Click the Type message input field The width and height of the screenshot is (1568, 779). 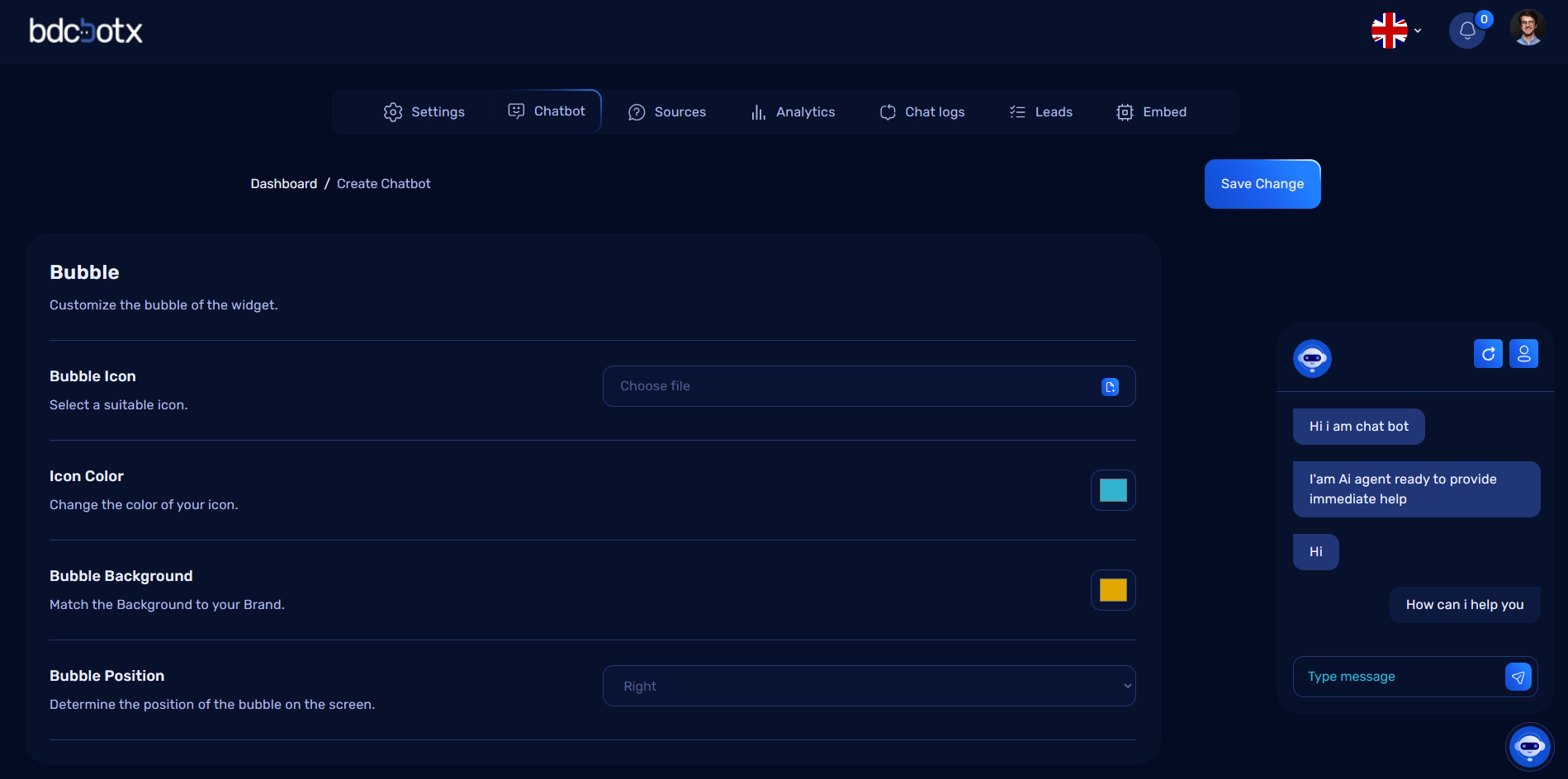point(1400,677)
